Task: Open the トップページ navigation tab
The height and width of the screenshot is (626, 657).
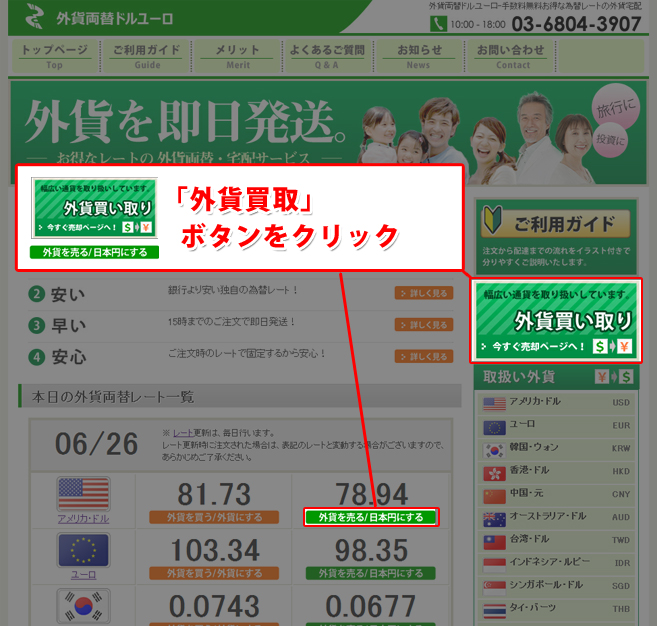Action: click(54, 56)
